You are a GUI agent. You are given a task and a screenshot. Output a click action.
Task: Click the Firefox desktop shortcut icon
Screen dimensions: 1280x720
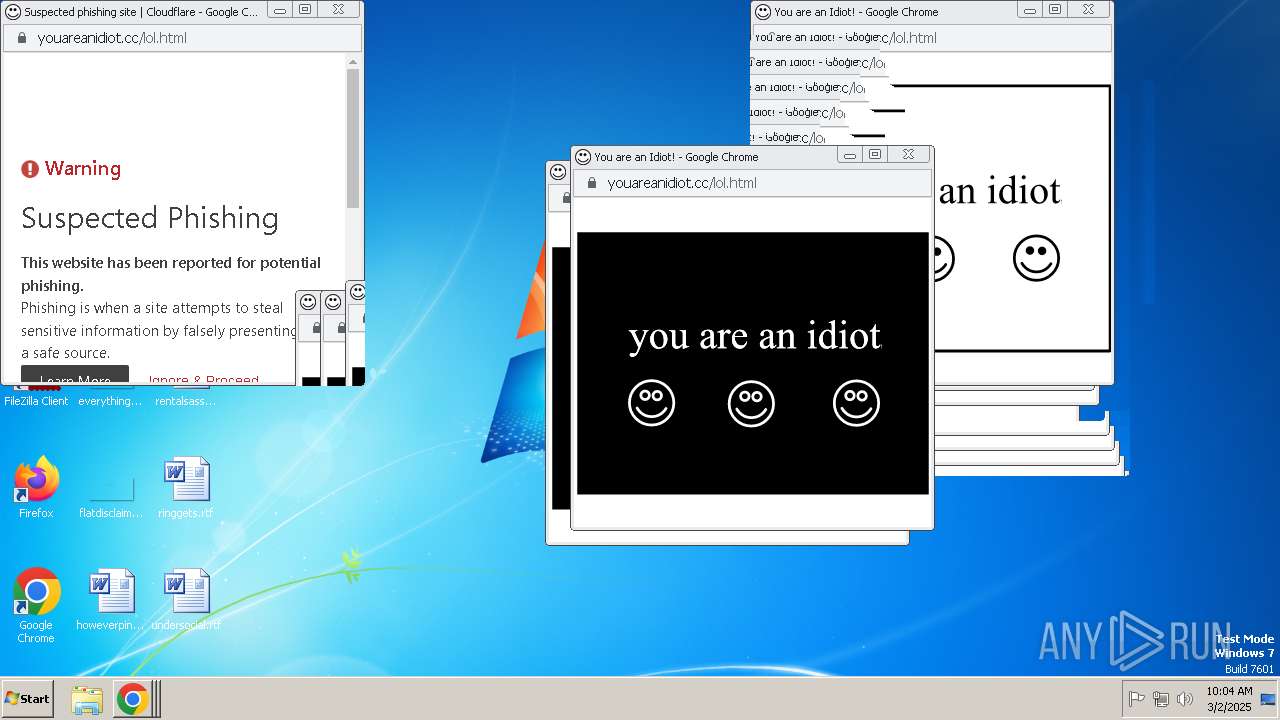[36, 480]
